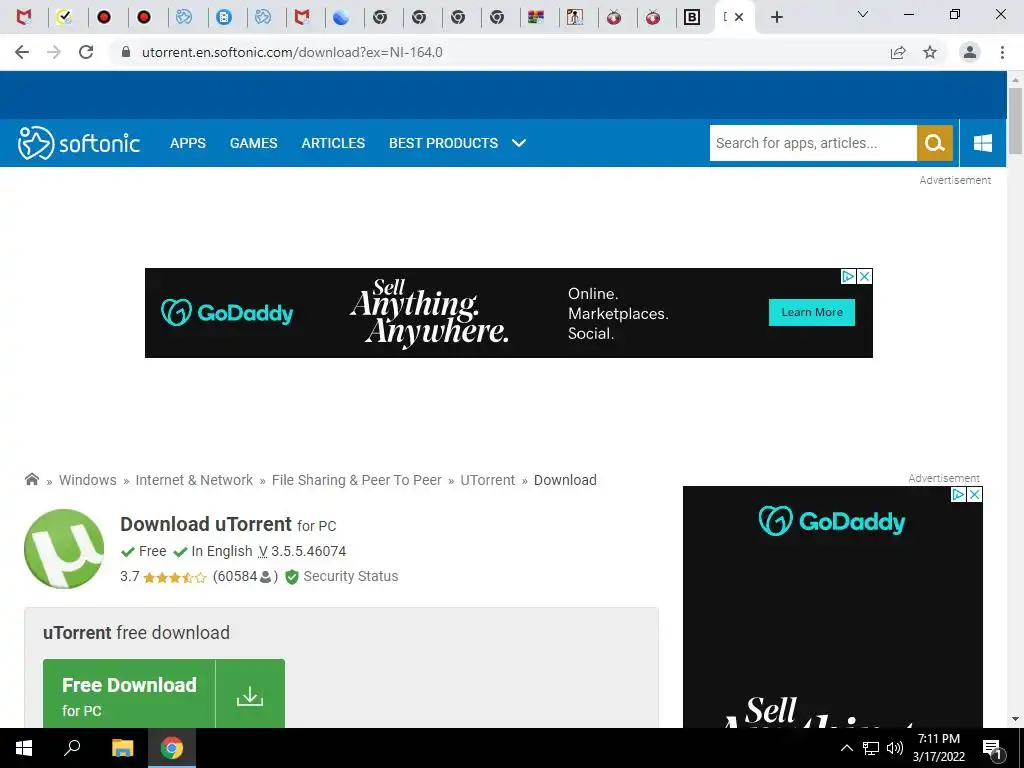Click the green Security Status shield icon
Viewport: 1024px width, 768px height.
tap(292, 577)
